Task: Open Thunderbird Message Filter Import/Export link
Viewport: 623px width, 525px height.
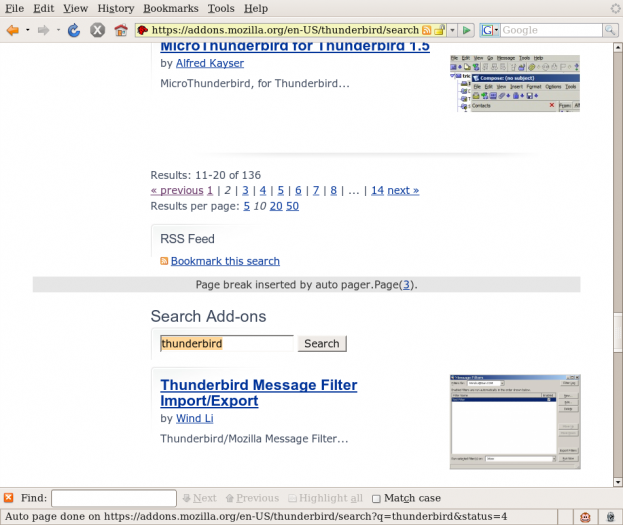Action: (259, 393)
